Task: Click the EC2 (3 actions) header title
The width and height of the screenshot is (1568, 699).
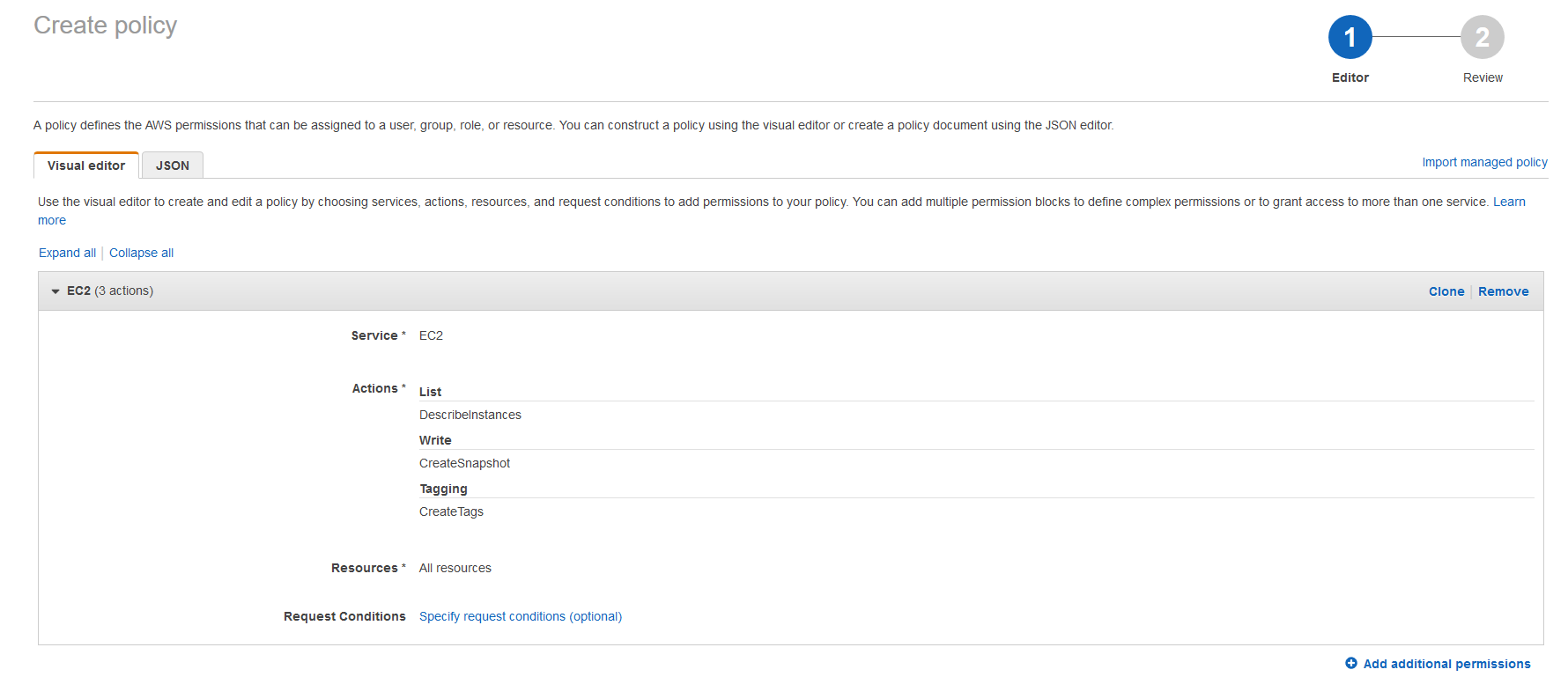Action: coord(110,291)
